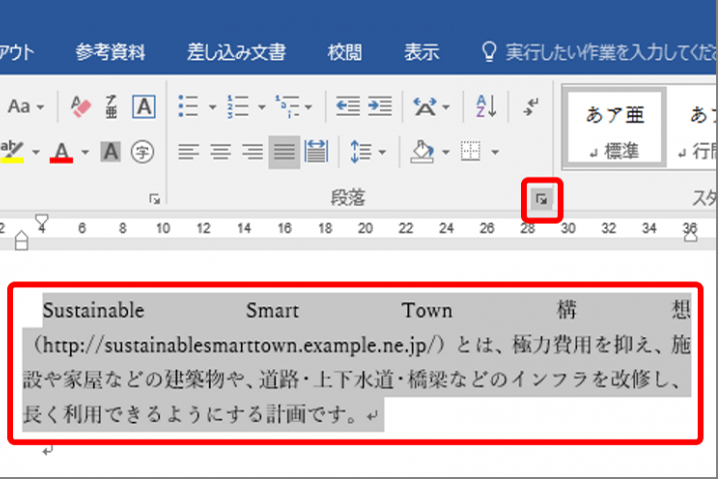Screen dimensions: 718x479
Task: Apply the character border (boxed A) icon
Action: pyautogui.click(x=144, y=107)
